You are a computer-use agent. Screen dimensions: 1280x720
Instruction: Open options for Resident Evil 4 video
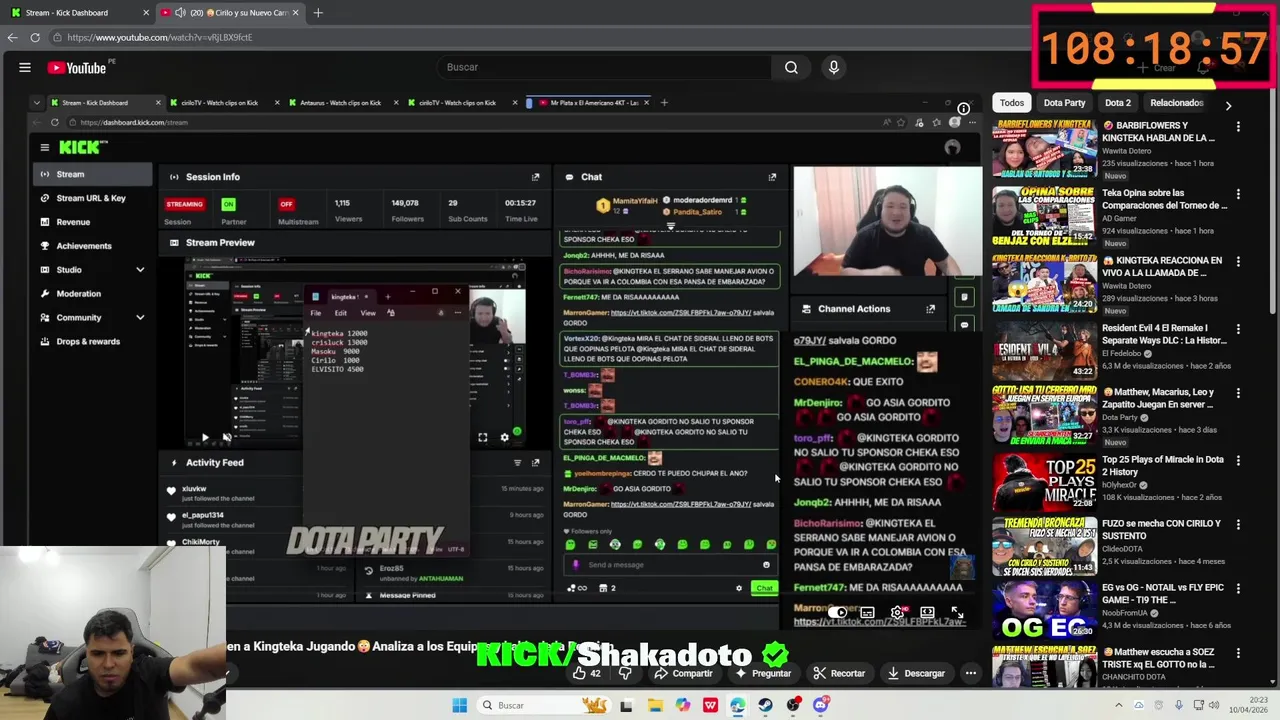[x=1238, y=329]
